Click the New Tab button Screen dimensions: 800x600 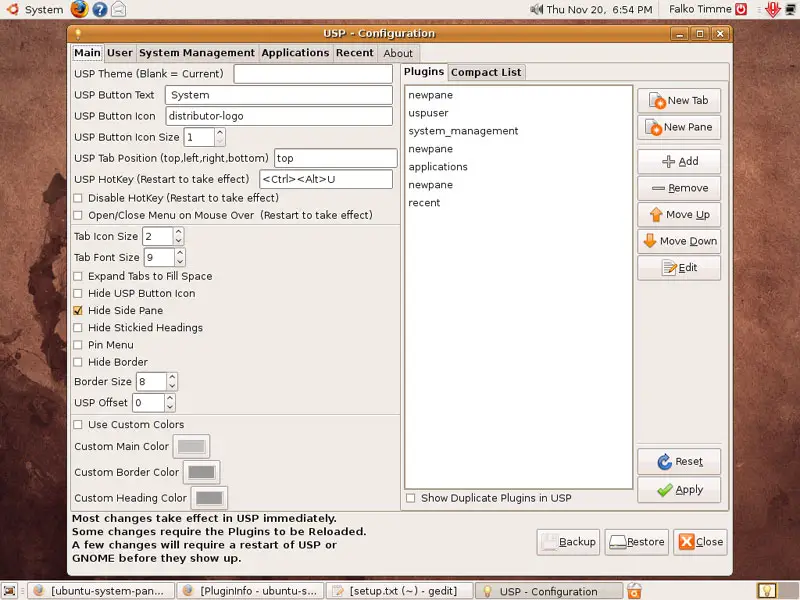pos(679,101)
